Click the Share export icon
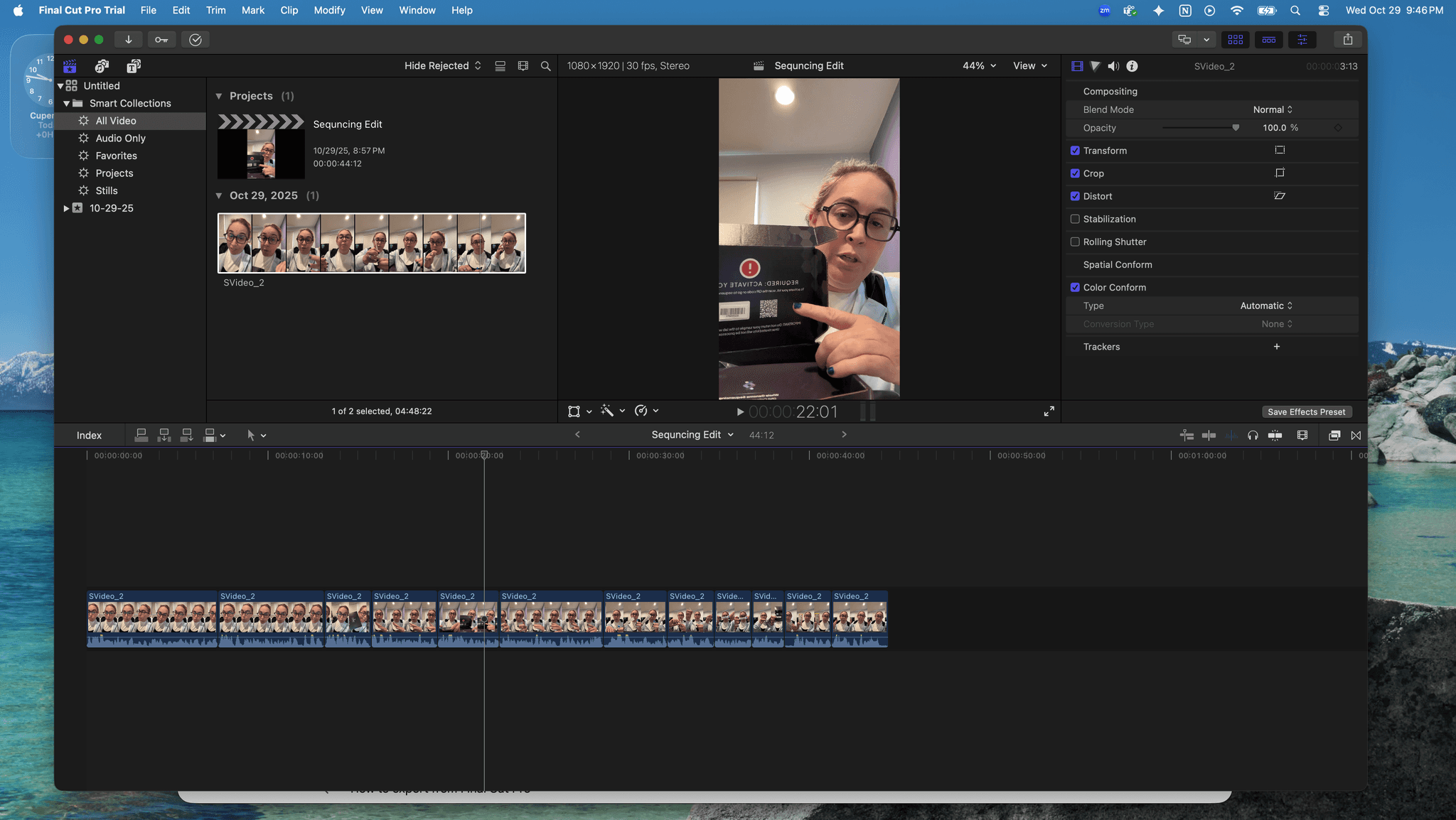The image size is (1456, 820). (x=1347, y=40)
